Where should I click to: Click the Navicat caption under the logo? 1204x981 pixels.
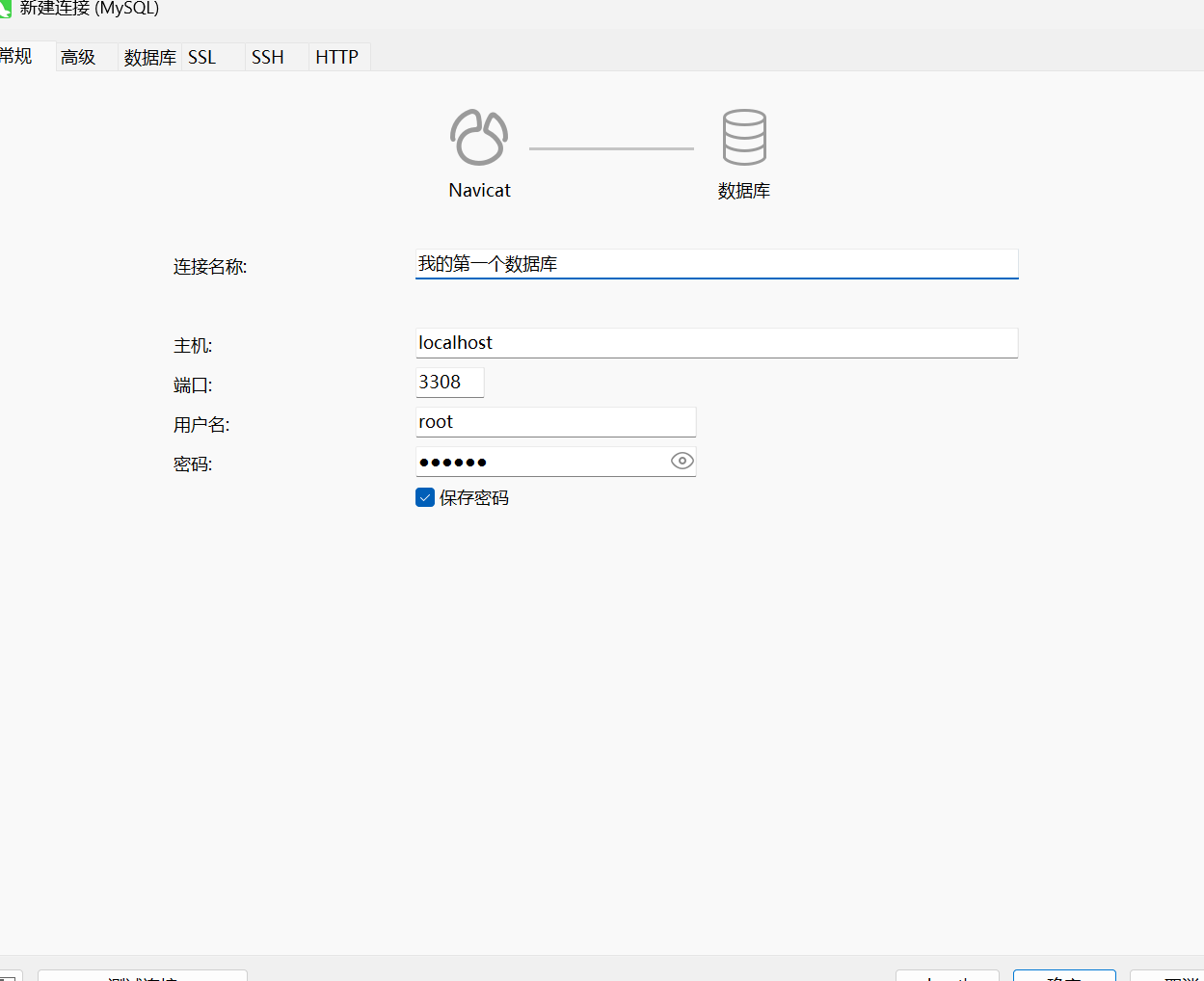(x=479, y=191)
